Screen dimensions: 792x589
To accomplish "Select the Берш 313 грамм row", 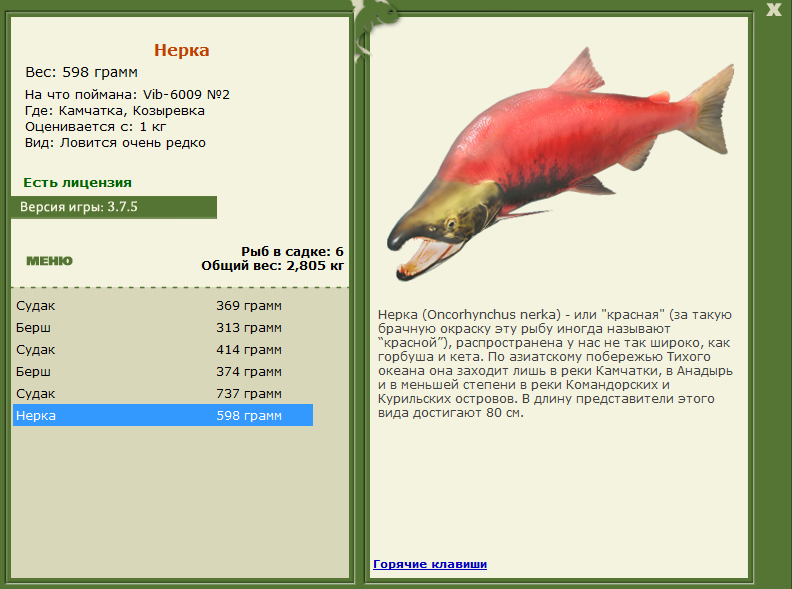I will [x=163, y=327].
